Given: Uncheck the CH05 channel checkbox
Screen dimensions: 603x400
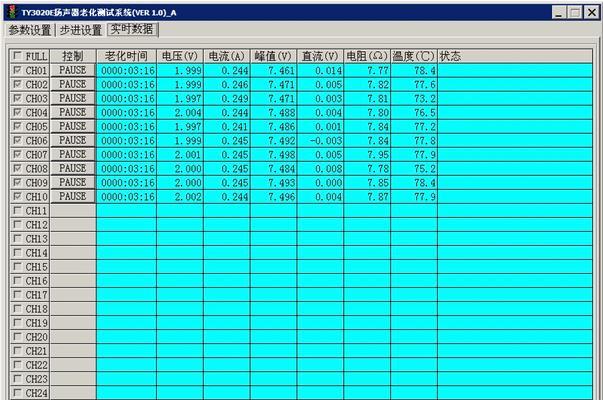Looking at the screenshot, I should [17, 126].
